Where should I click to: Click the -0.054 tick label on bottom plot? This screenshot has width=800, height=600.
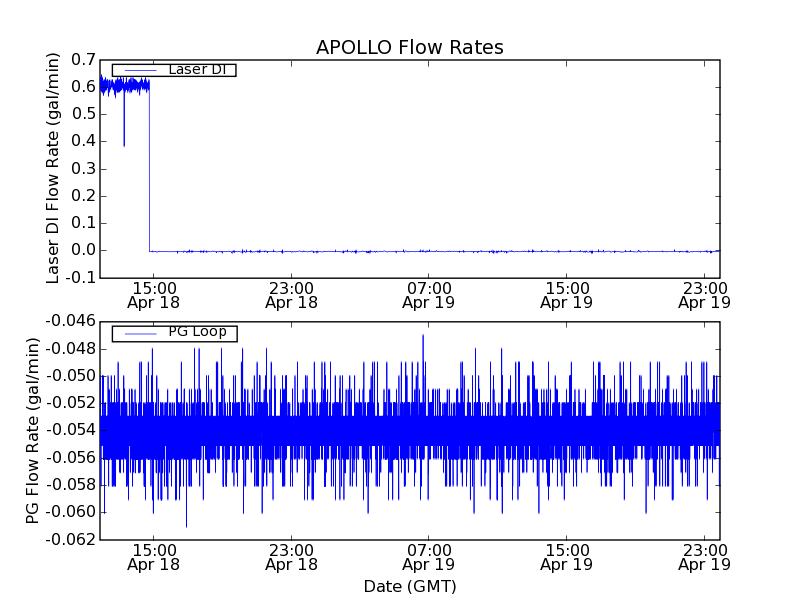(x=70, y=431)
